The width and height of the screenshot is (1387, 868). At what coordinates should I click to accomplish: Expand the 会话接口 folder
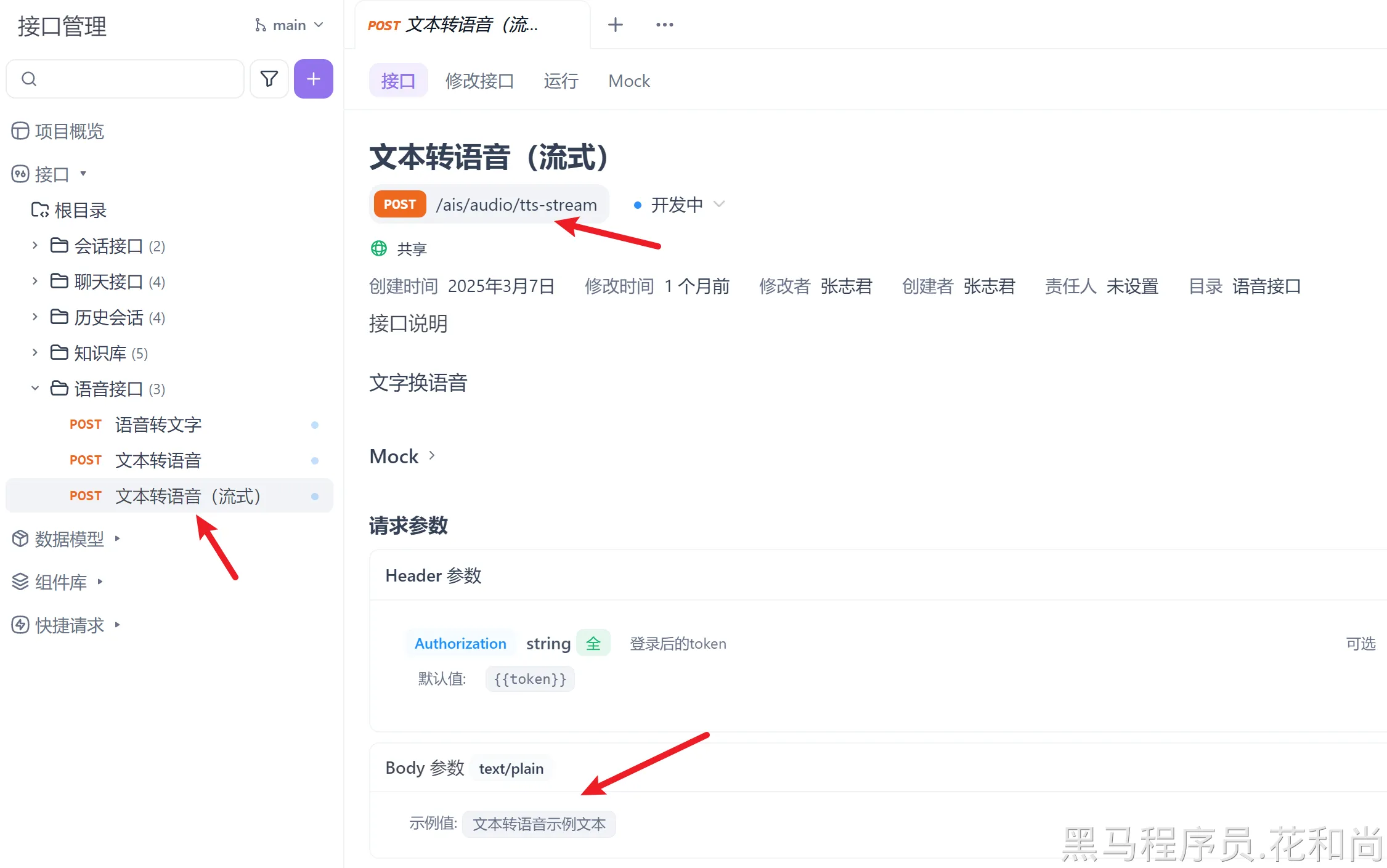[x=35, y=246]
